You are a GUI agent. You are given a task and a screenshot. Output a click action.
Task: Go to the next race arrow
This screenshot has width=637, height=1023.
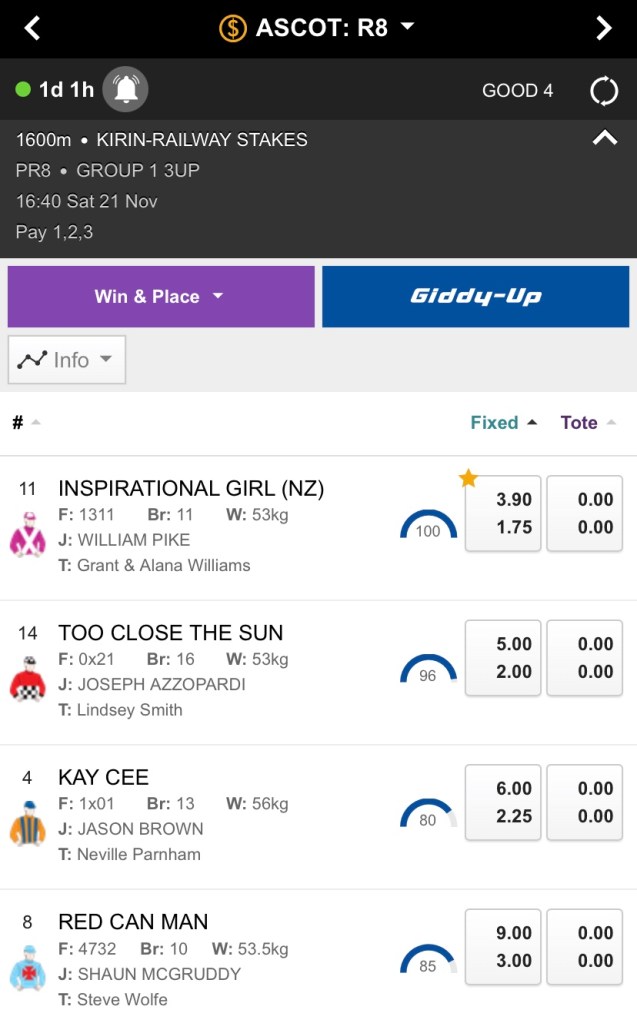604,28
